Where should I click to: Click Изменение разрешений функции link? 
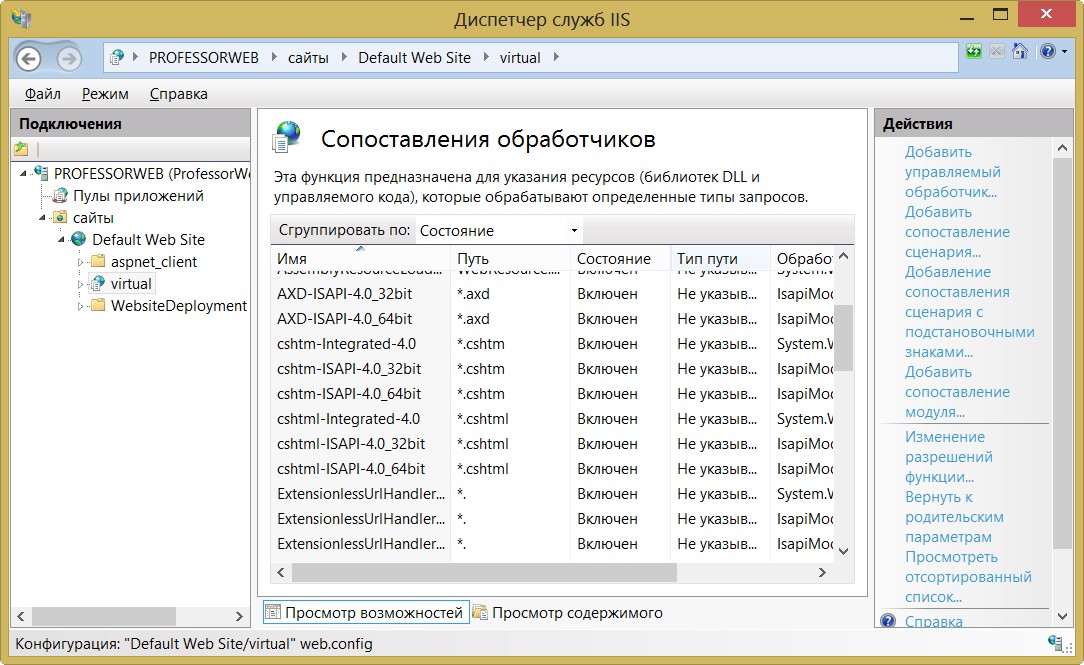pos(948,457)
